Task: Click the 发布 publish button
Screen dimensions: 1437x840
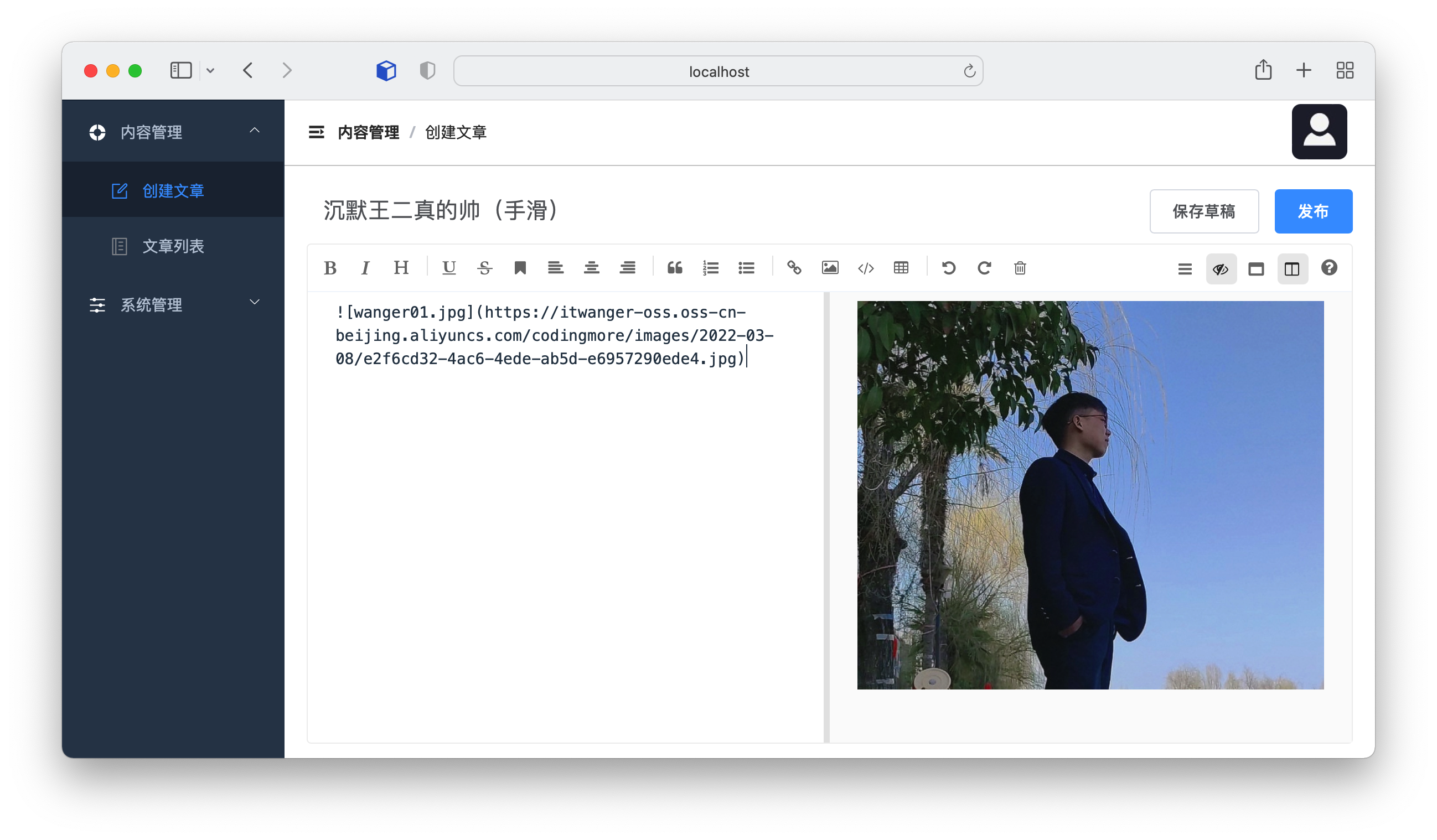Action: click(1312, 211)
